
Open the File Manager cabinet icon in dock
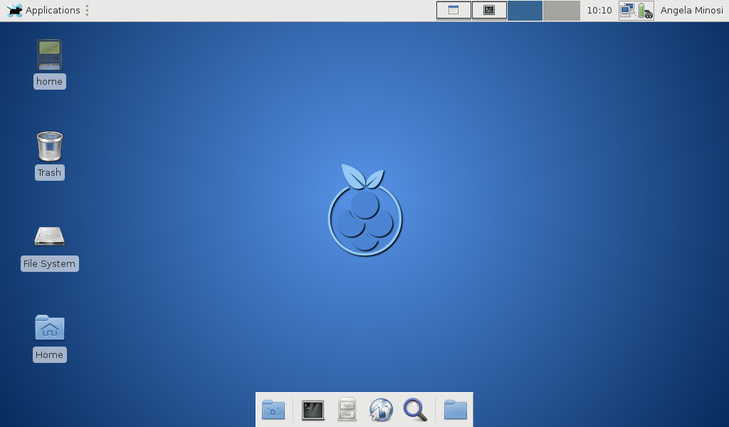347,410
